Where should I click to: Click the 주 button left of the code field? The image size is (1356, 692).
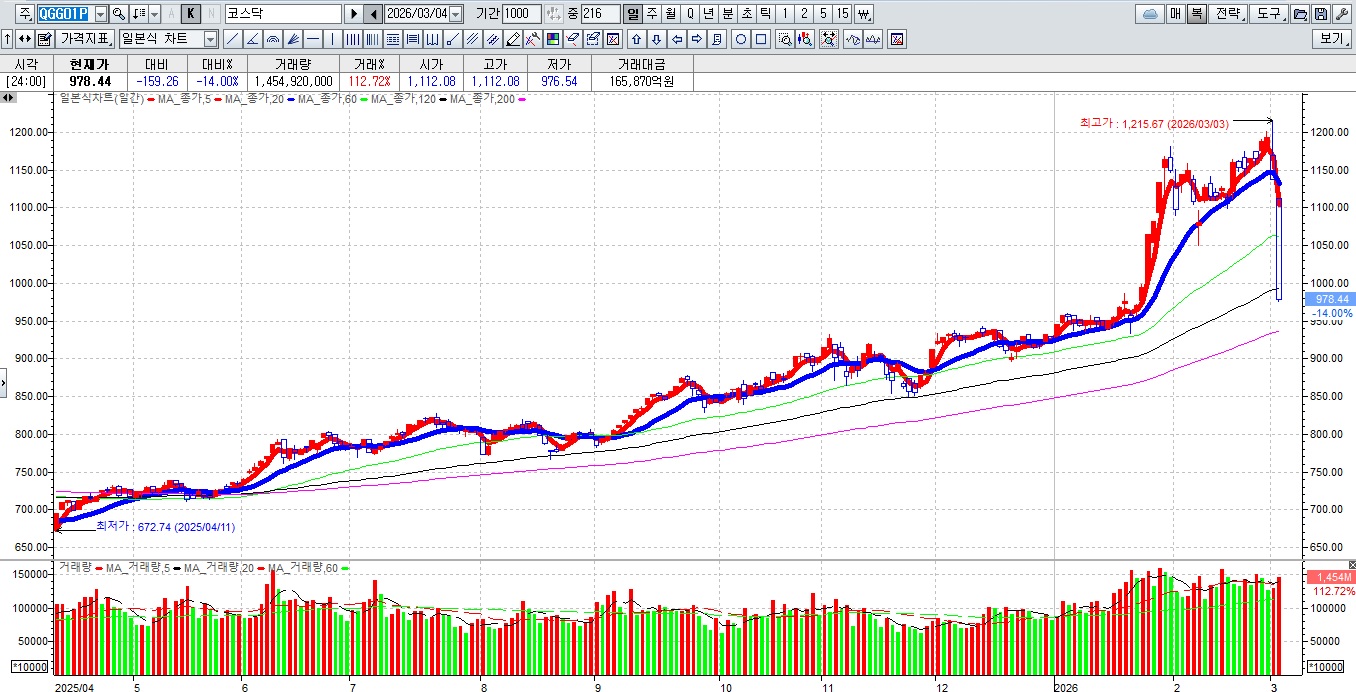24,14
